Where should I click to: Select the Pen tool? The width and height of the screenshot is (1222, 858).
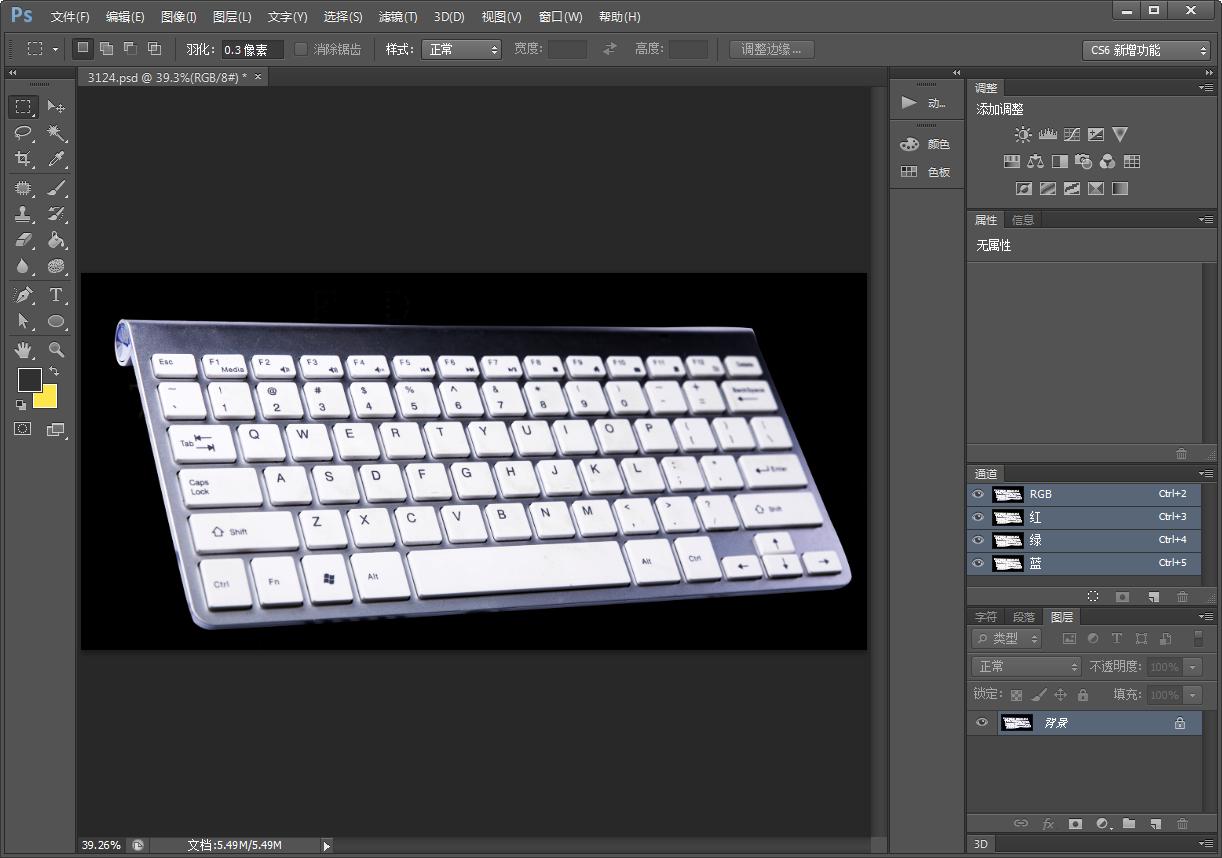tap(23, 295)
